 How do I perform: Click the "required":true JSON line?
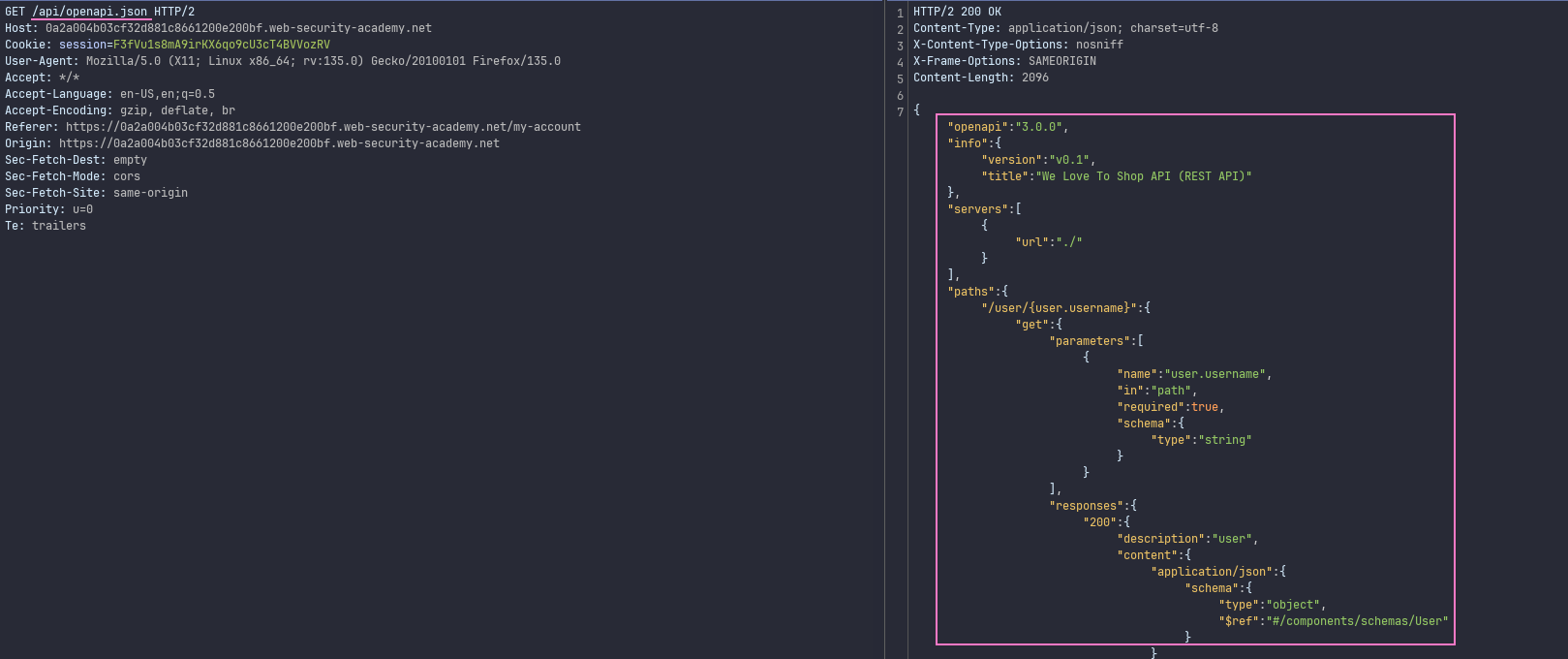(1171, 407)
